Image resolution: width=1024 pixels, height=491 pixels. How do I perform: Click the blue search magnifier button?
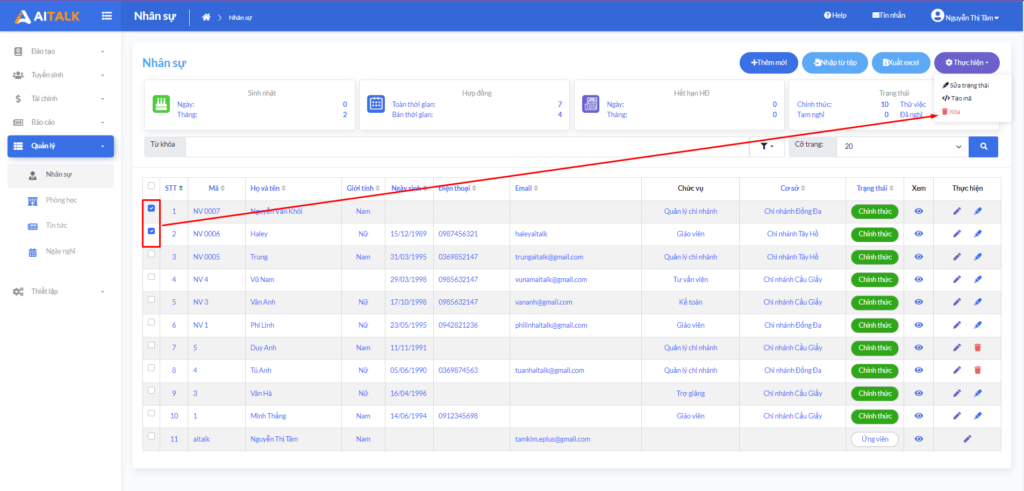983,146
